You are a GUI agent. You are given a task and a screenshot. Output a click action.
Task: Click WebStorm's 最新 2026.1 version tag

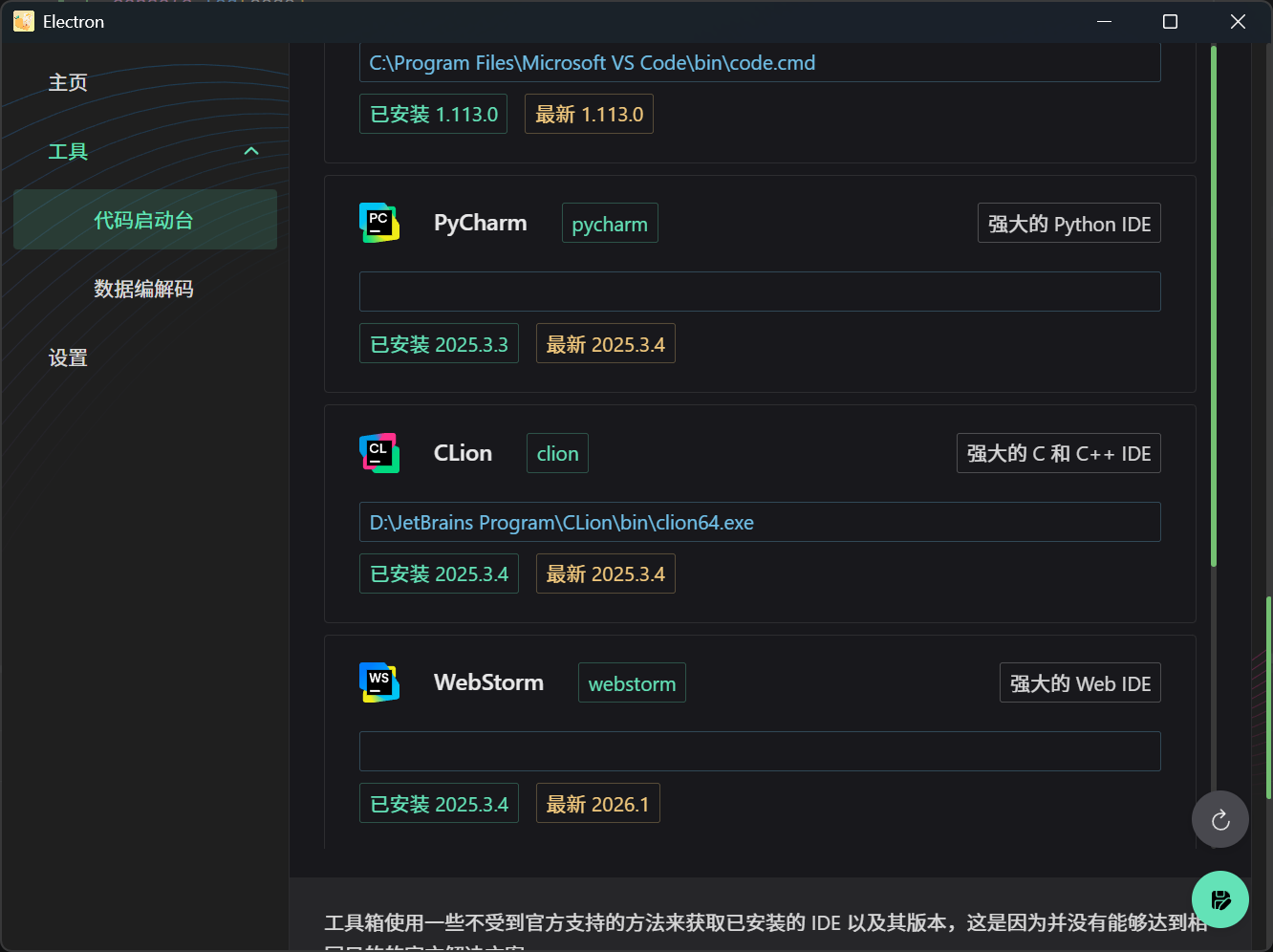(597, 804)
